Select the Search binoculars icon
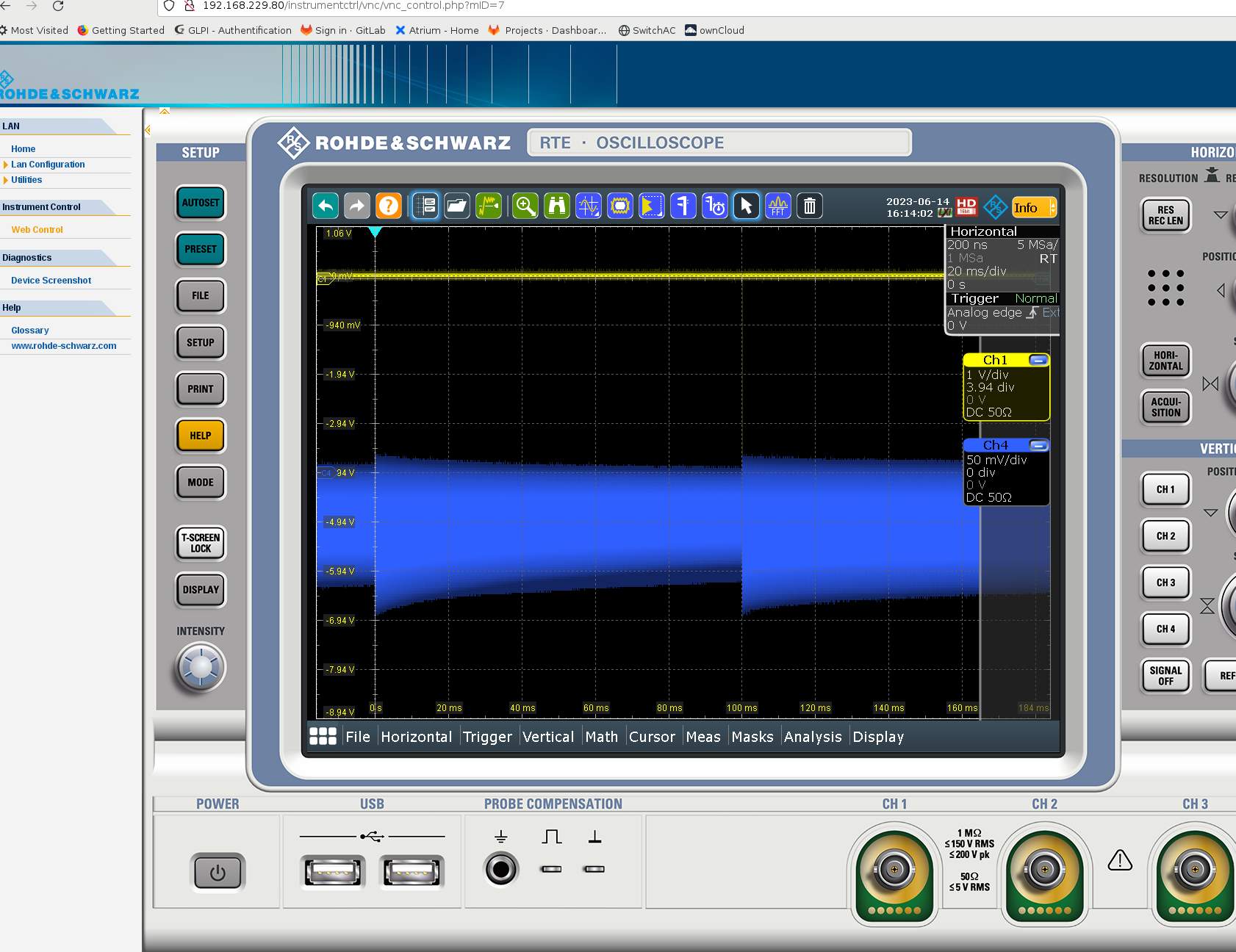Image resolution: width=1236 pixels, height=952 pixels. 557,206
